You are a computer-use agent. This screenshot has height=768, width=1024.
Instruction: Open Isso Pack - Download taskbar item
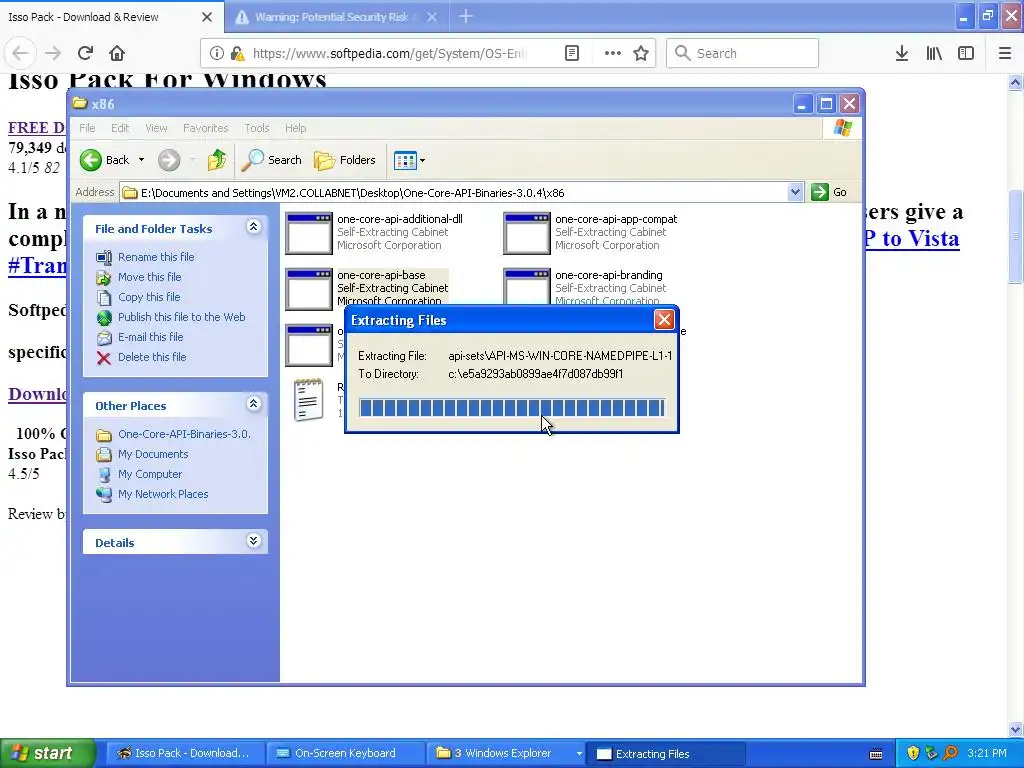coord(185,754)
